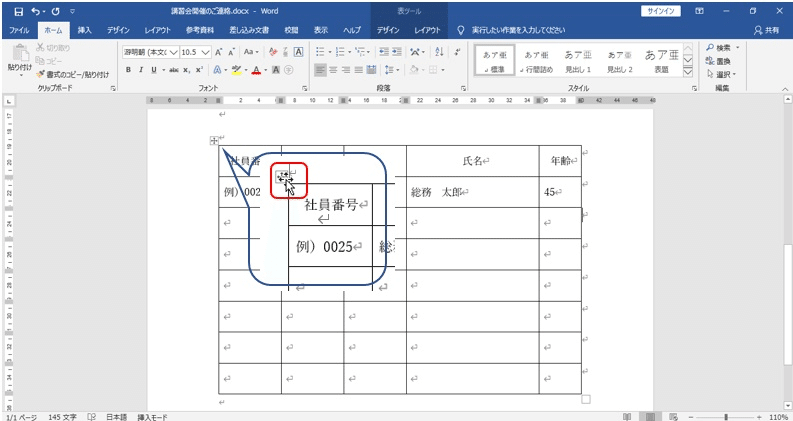Image resolution: width=793 pixels, height=421 pixels.
Task: Click the text highlight color button
Action: (236, 70)
